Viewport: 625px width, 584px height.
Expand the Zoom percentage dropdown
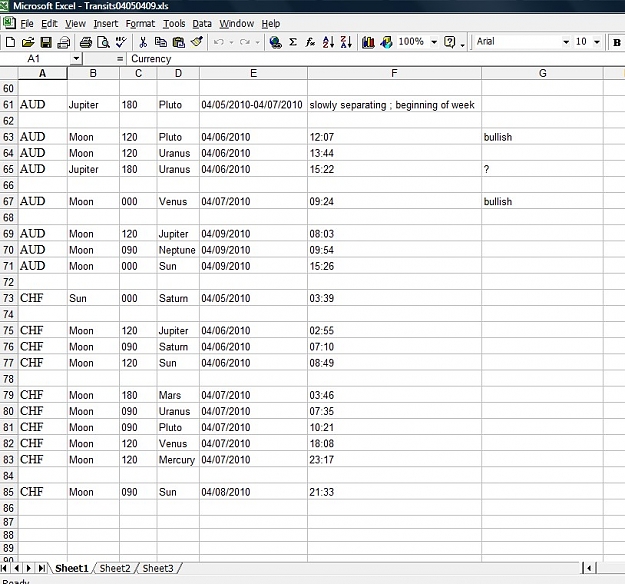pyautogui.click(x=434, y=42)
